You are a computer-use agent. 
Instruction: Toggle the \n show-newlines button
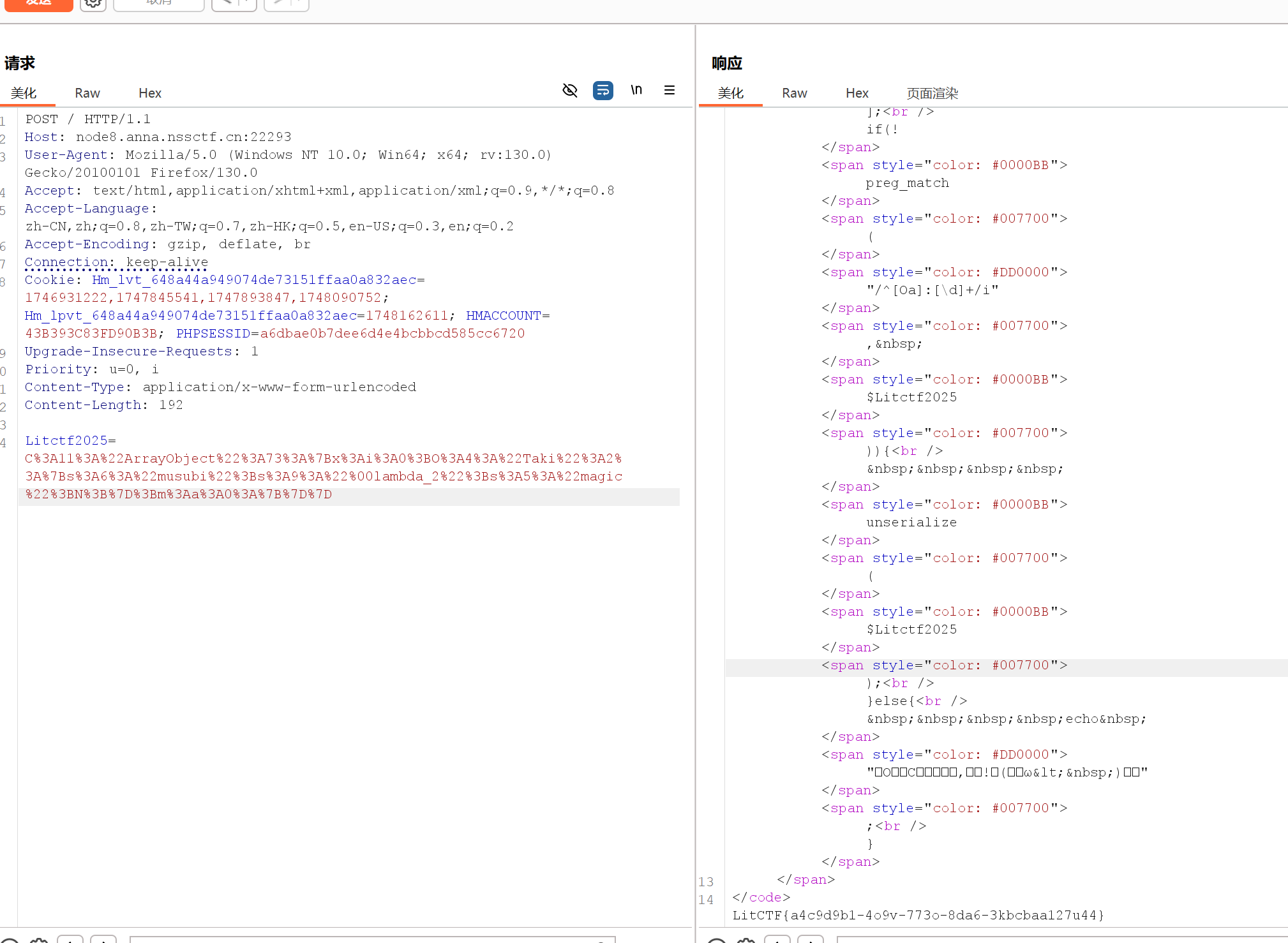pyautogui.click(x=636, y=90)
